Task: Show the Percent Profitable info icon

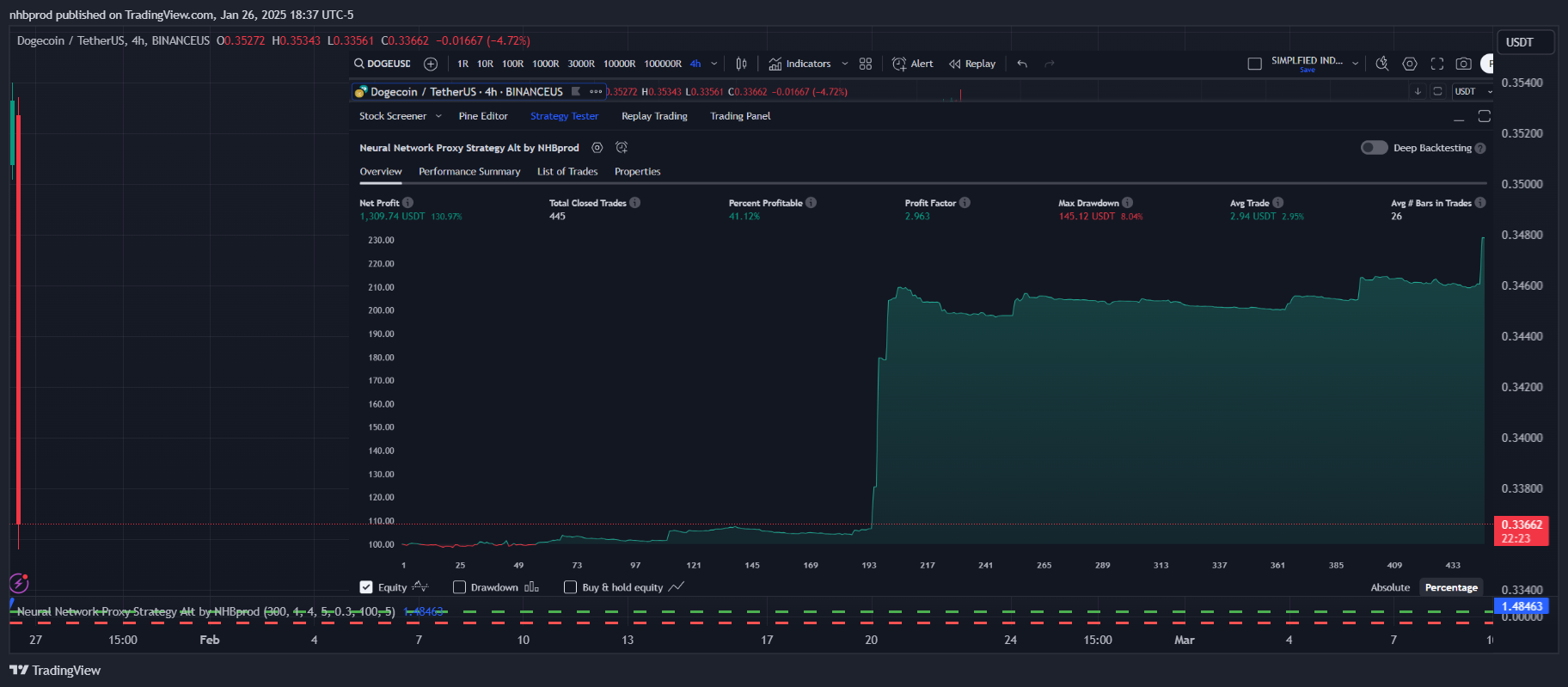Action: (811, 203)
